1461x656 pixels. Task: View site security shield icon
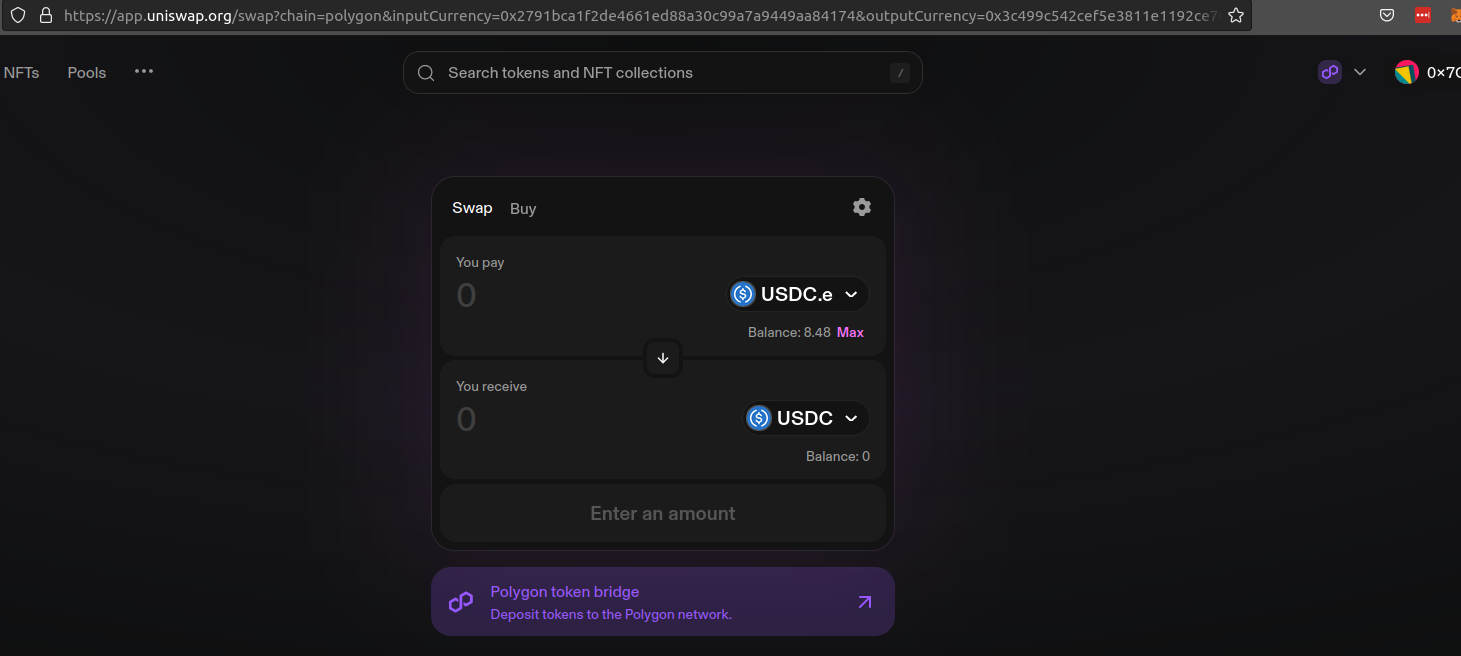[x=18, y=16]
